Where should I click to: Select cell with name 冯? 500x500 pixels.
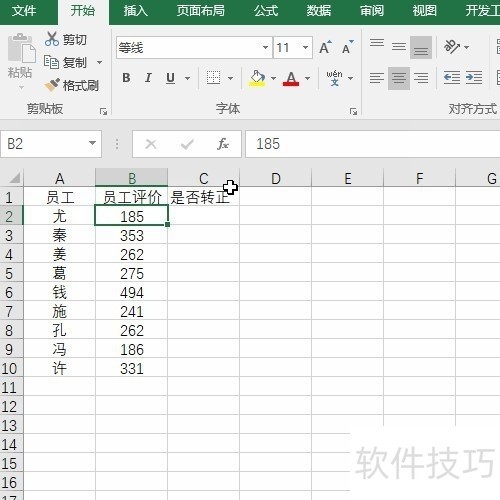point(59,349)
